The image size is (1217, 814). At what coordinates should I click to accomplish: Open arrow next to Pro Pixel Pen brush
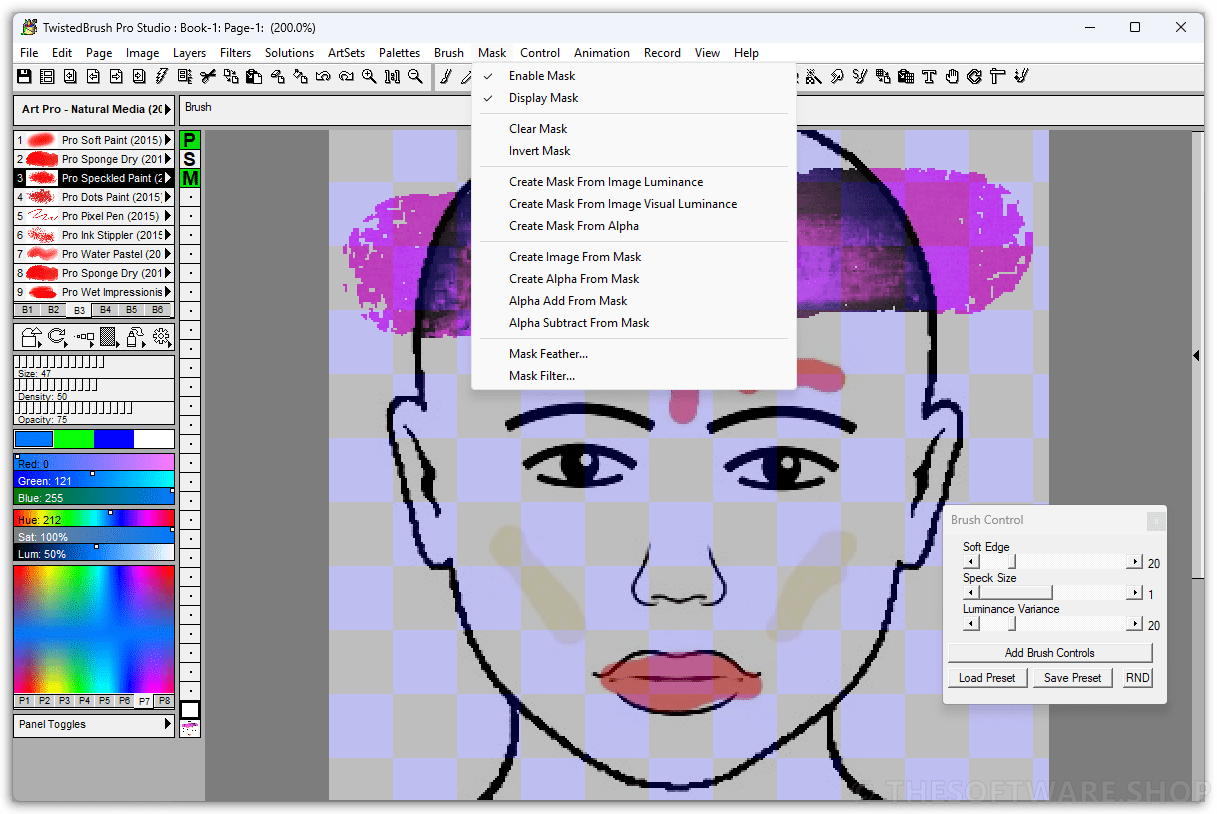168,216
